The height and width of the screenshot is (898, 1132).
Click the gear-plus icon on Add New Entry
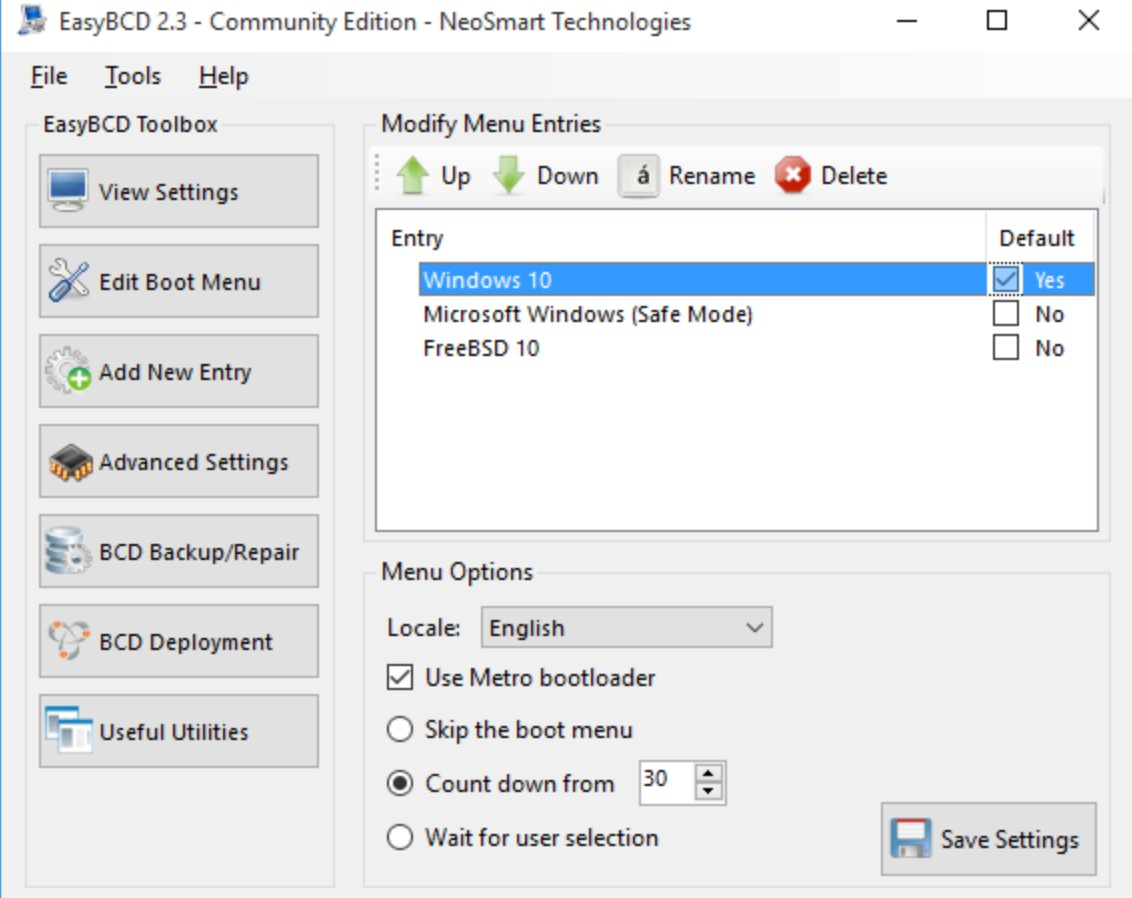pos(69,370)
